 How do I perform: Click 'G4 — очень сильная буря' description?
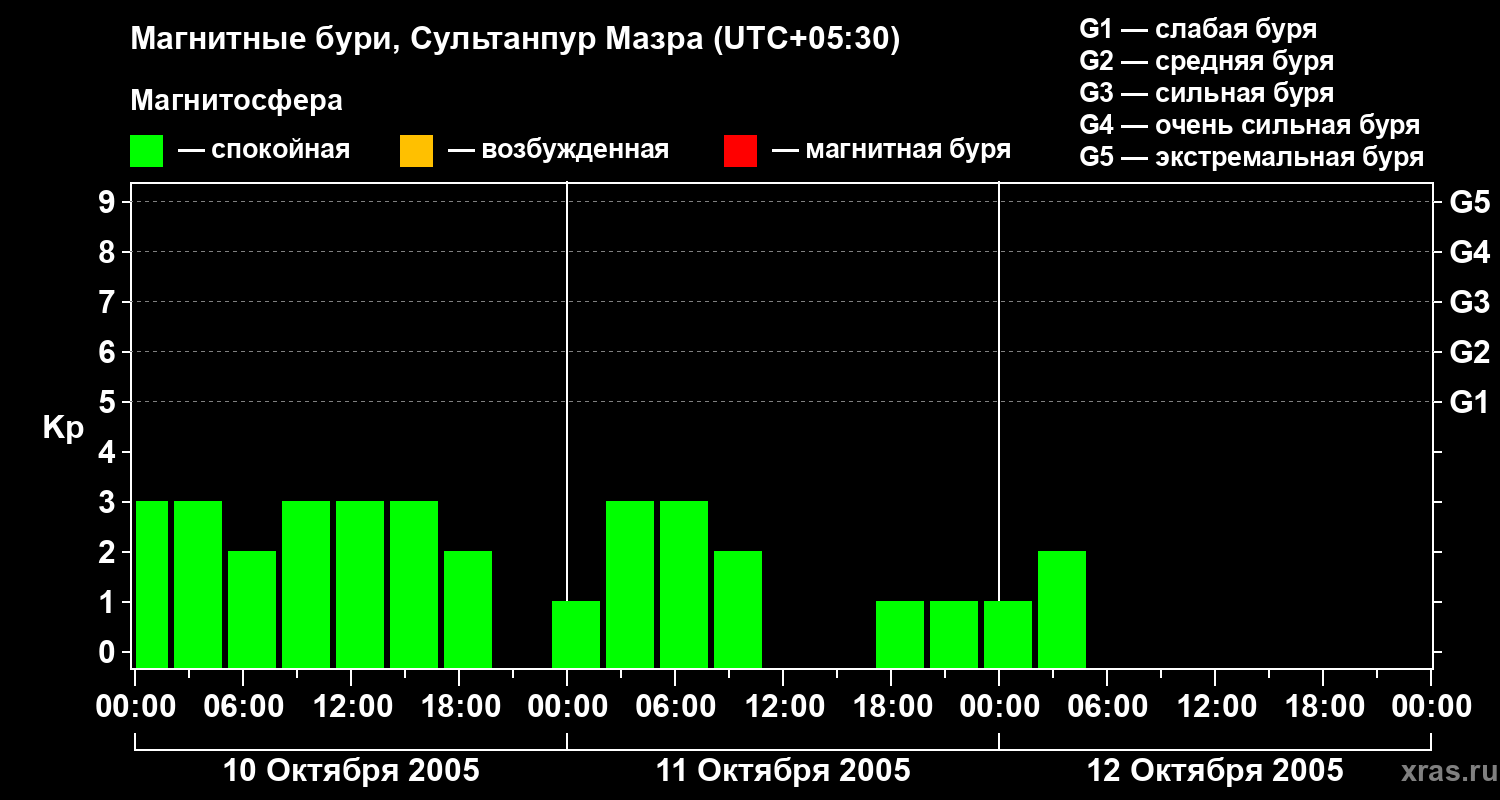[1250, 125]
